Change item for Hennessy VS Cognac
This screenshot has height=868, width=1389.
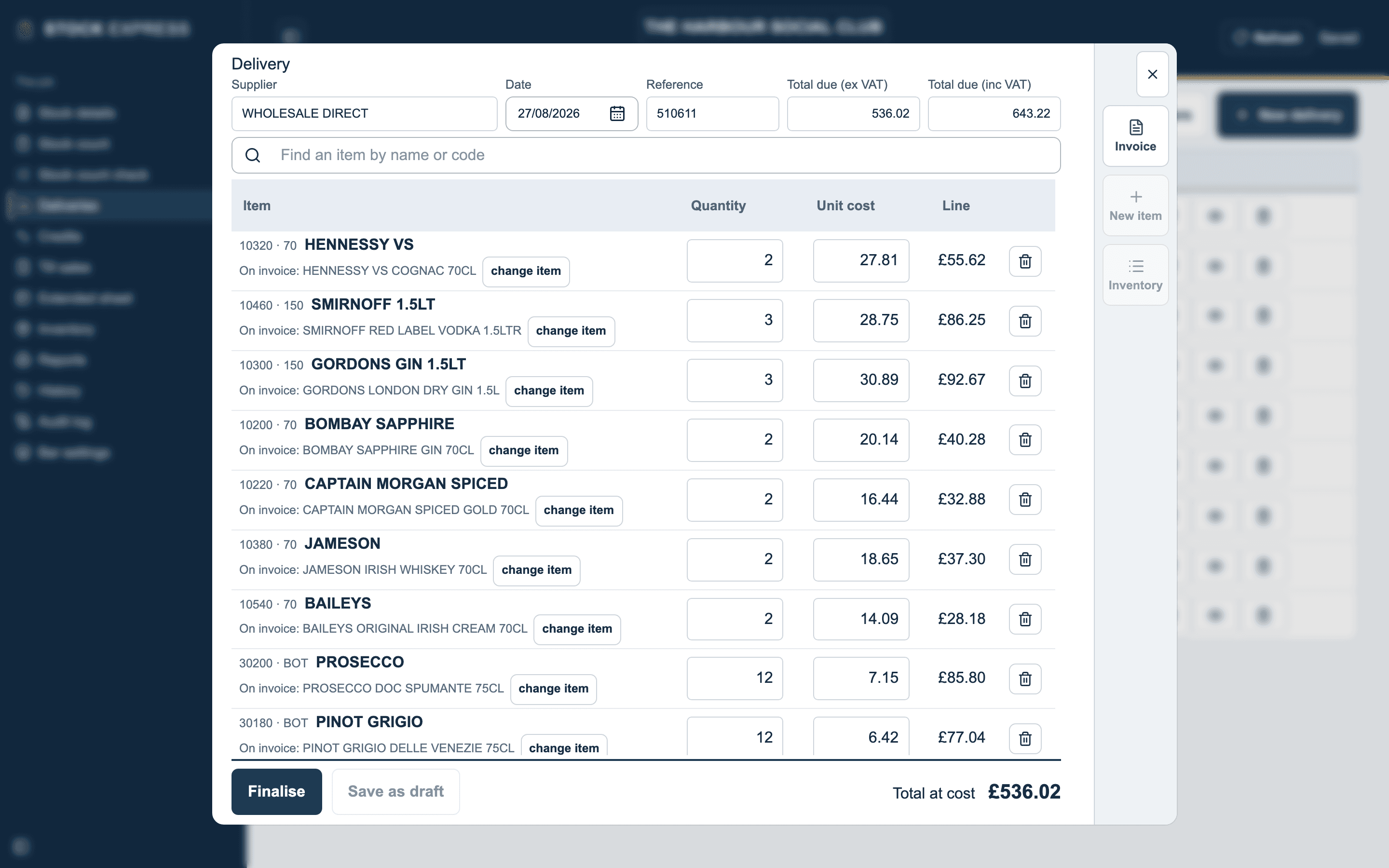(x=526, y=271)
